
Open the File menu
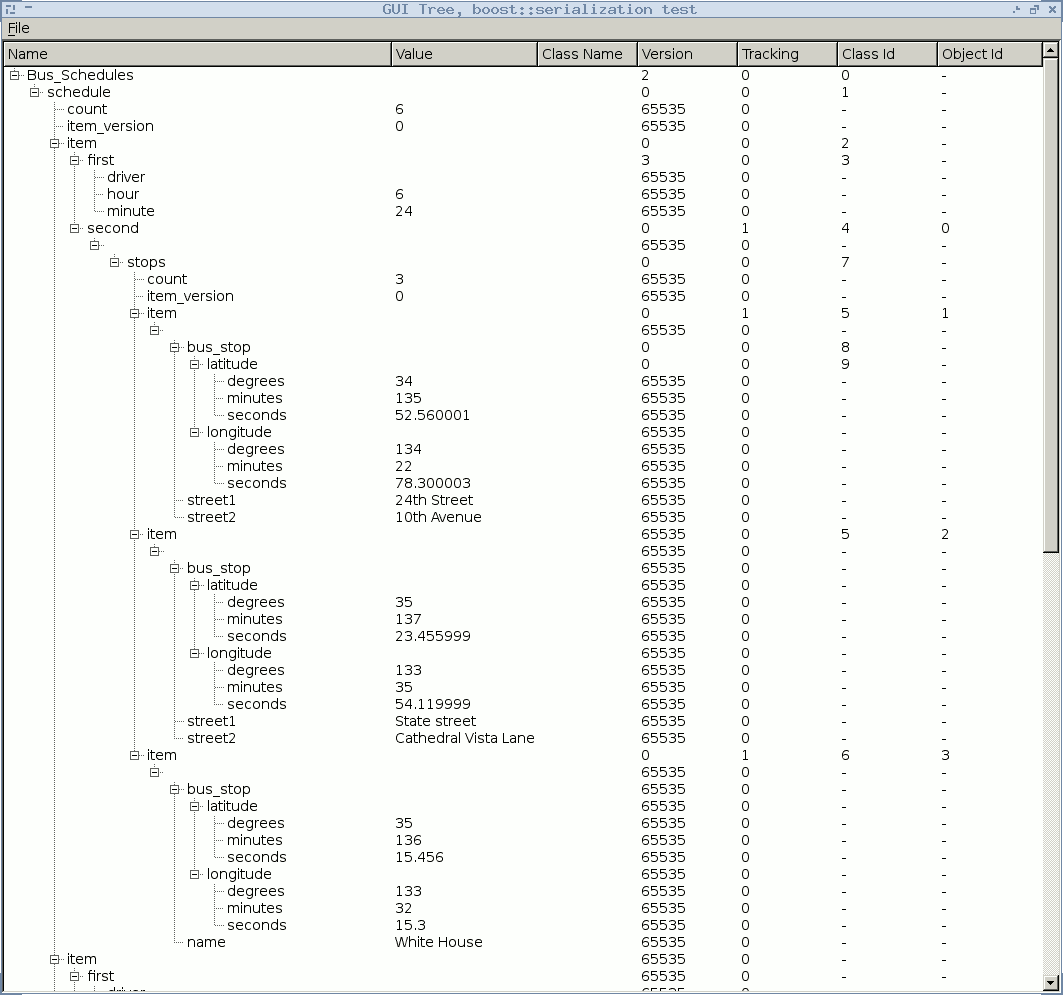(18, 28)
